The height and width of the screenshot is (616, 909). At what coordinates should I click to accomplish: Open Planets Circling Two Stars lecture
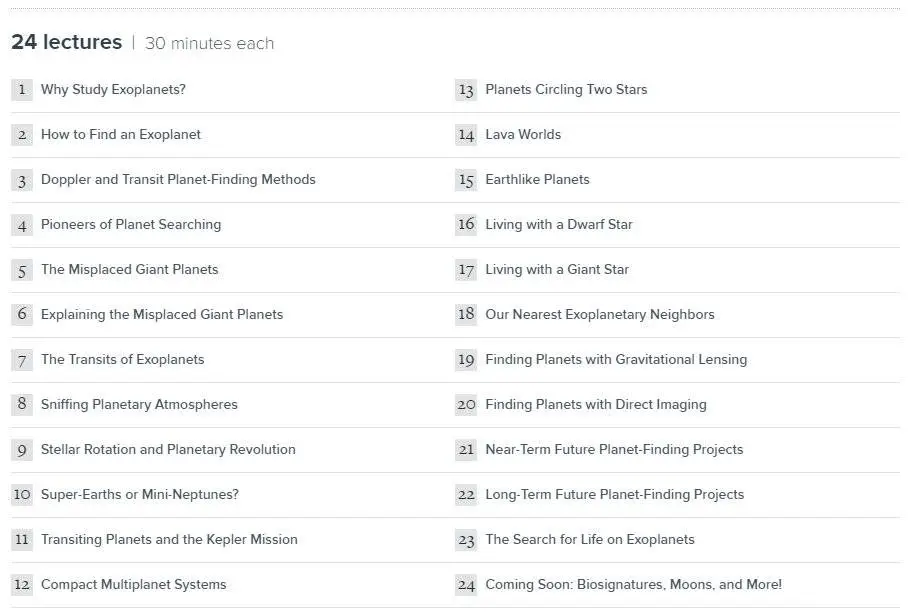click(566, 89)
